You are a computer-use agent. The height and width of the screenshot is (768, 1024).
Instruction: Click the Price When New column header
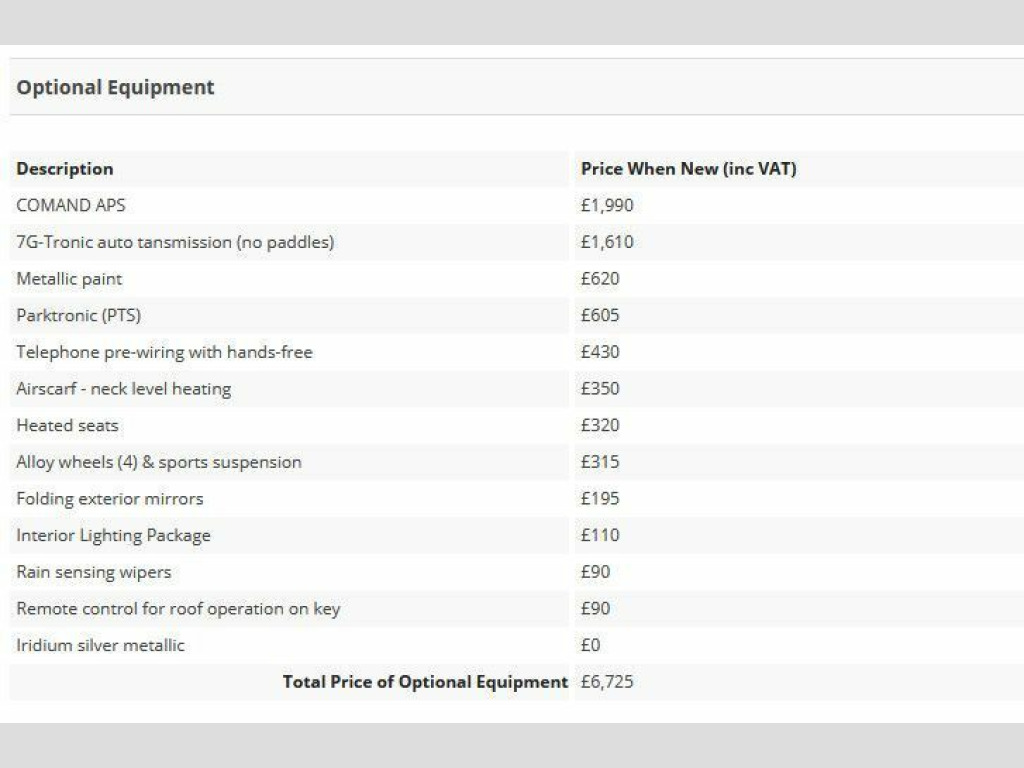[x=688, y=169]
